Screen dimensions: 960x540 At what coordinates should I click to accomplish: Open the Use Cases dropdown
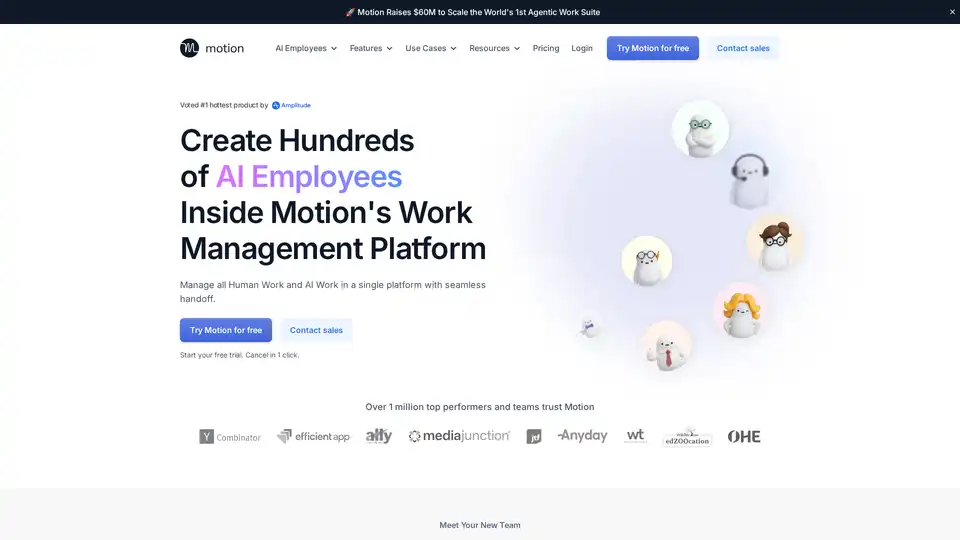[x=431, y=48]
